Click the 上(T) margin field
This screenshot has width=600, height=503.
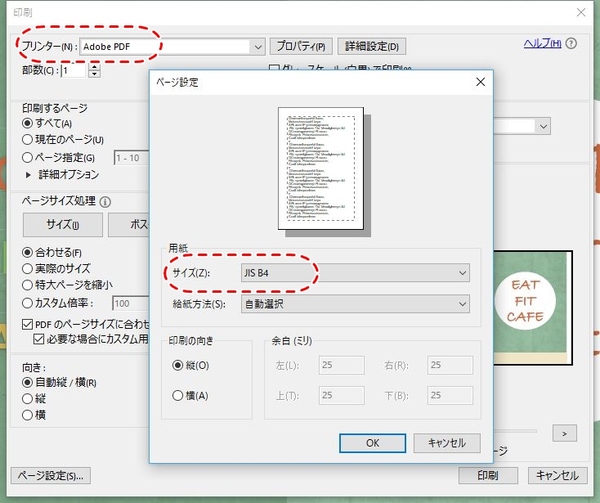(x=341, y=395)
